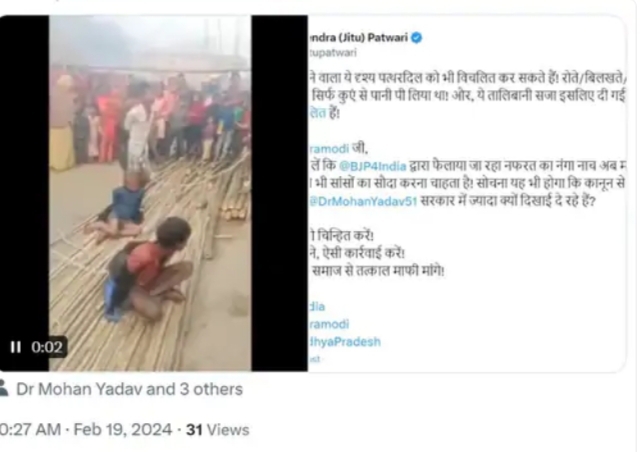Click the small gray text under dhyaPradesh
The image size is (640, 452).
[314, 359]
